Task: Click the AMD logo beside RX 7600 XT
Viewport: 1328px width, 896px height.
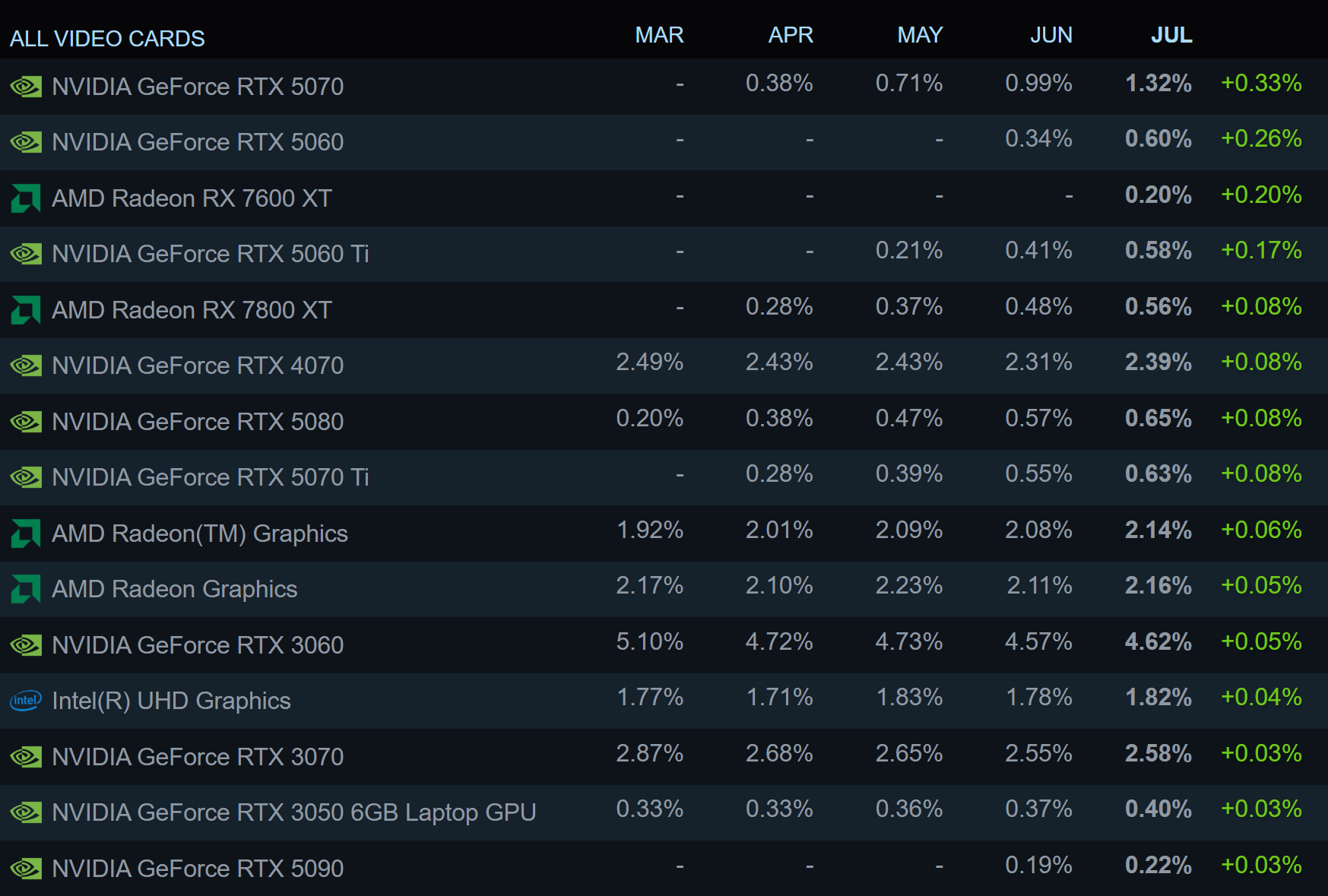Action: click(x=26, y=198)
